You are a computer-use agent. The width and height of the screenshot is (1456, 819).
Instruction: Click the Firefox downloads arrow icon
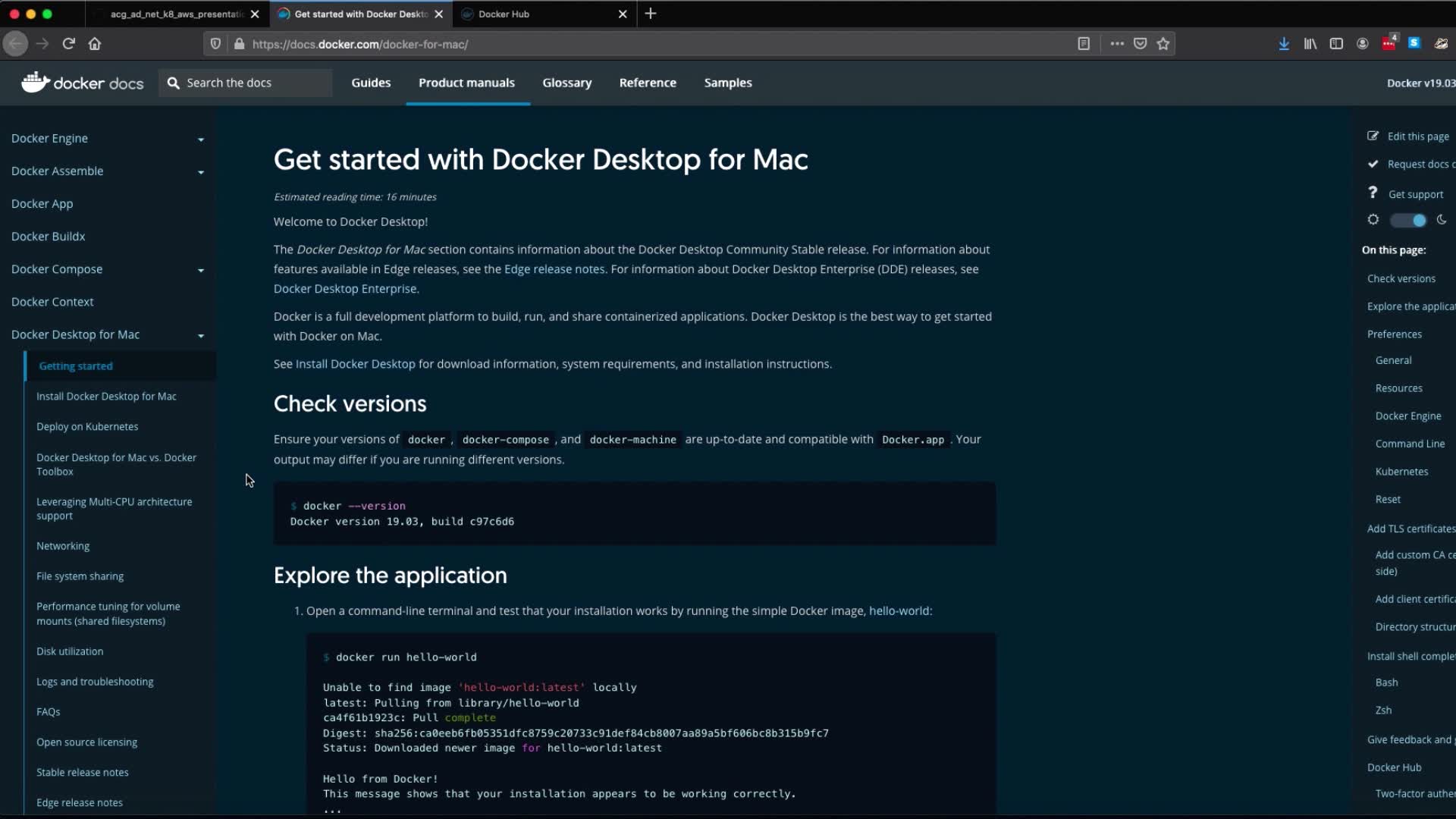1284,44
